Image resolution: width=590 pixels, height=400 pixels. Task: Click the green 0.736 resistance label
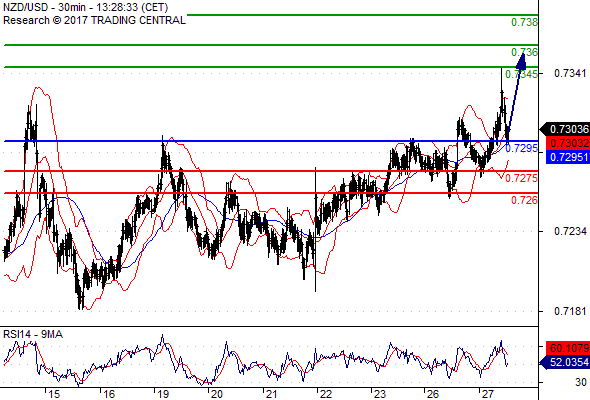click(524, 52)
